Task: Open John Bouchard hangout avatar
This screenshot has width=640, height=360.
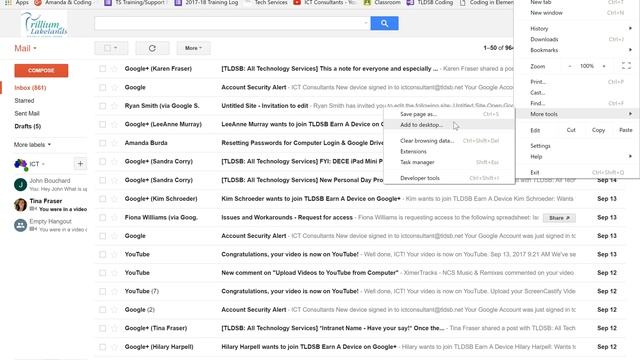Action: pyautogui.click(x=20, y=184)
